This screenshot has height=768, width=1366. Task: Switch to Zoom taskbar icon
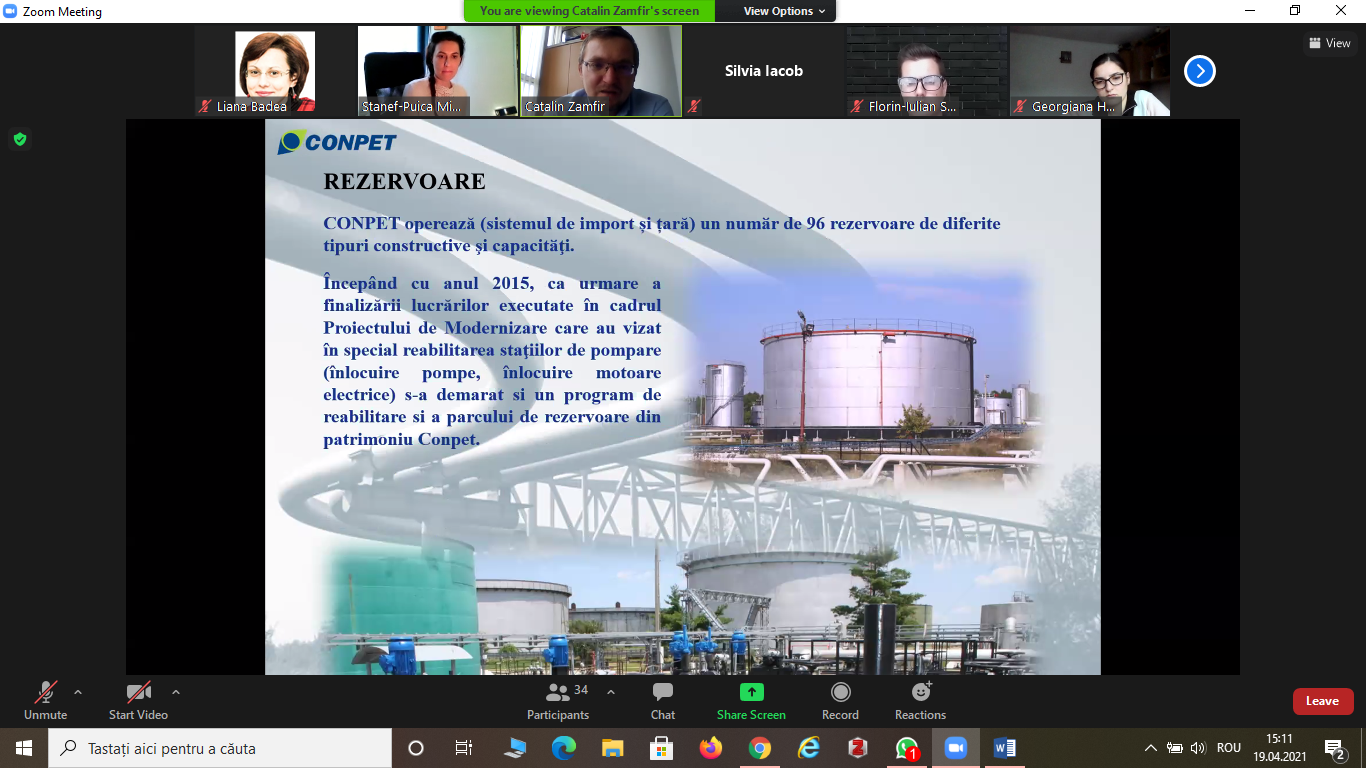click(956, 748)
